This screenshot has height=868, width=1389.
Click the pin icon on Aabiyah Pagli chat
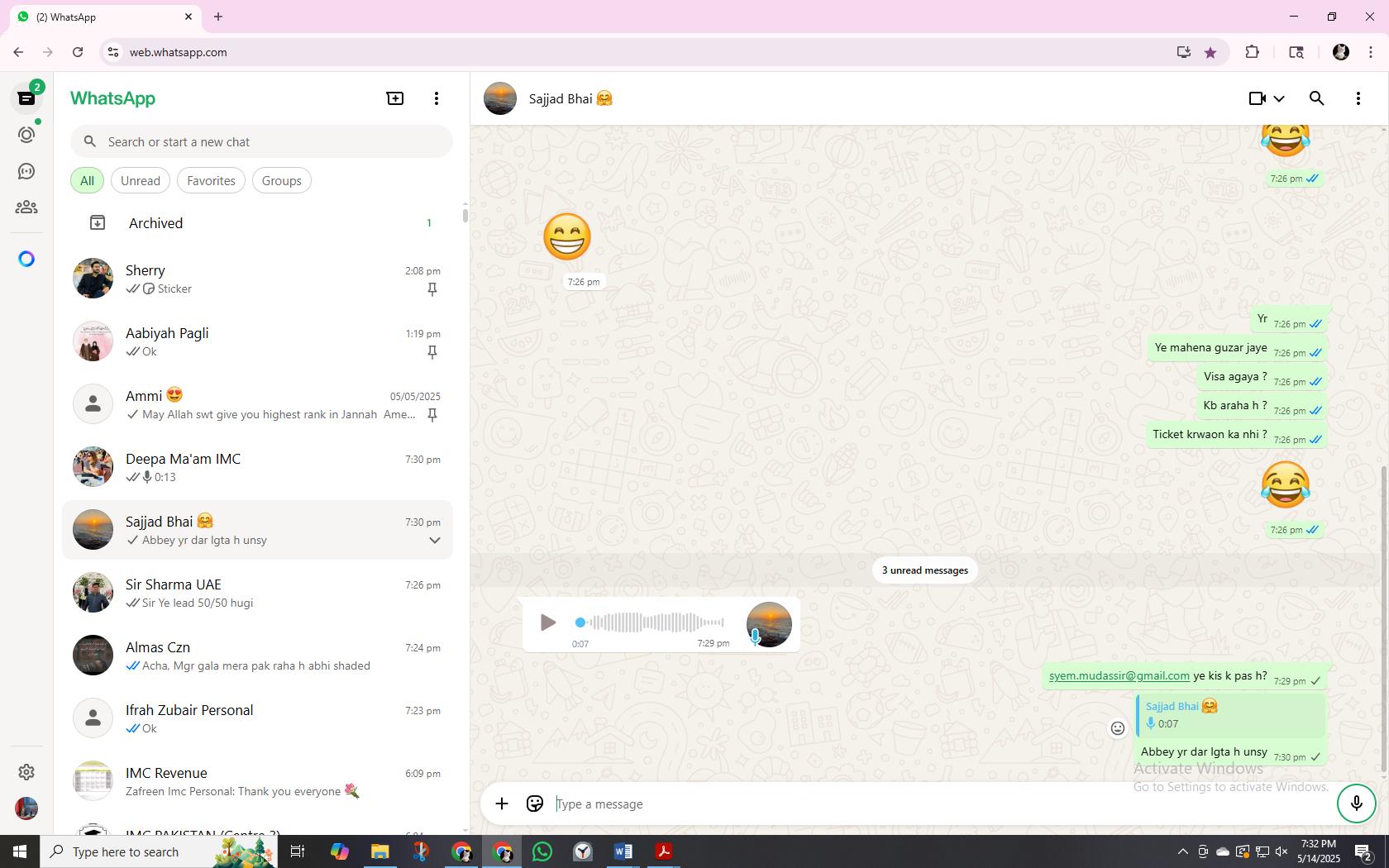pyautogui.click(x=432, y=351)
